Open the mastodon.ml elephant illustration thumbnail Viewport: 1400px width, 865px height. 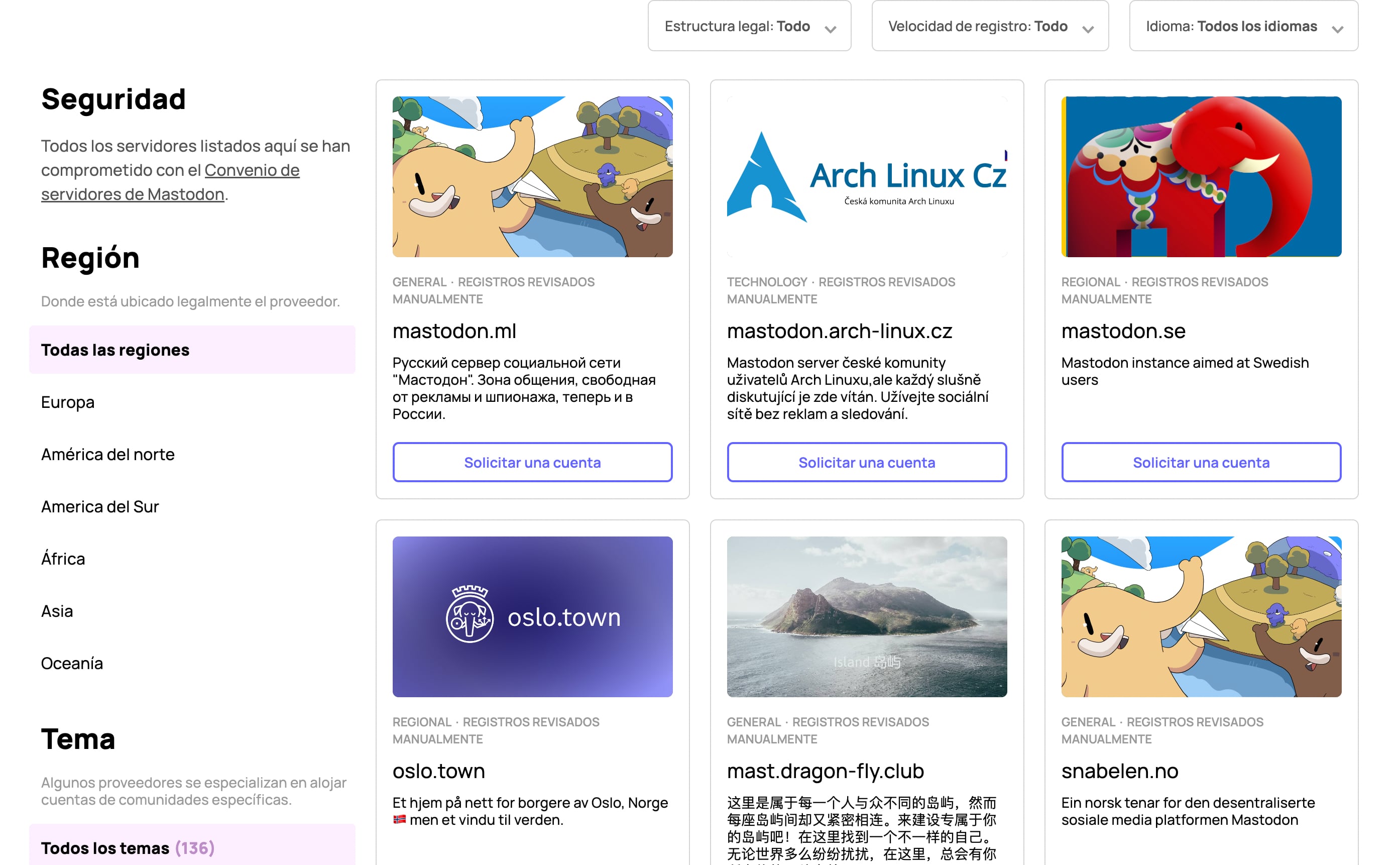pyautogui.click(x=532, y=176)
